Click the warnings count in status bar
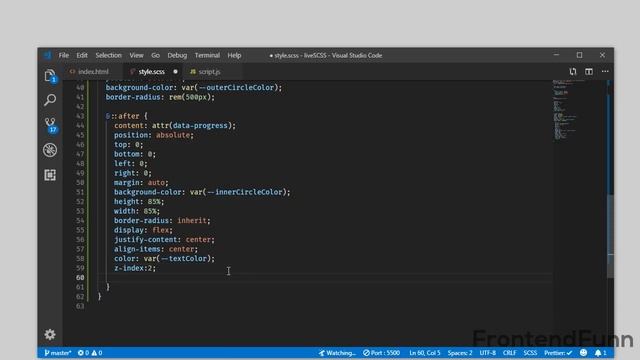Viewport: 640px width, 360px height. (97, 353)
